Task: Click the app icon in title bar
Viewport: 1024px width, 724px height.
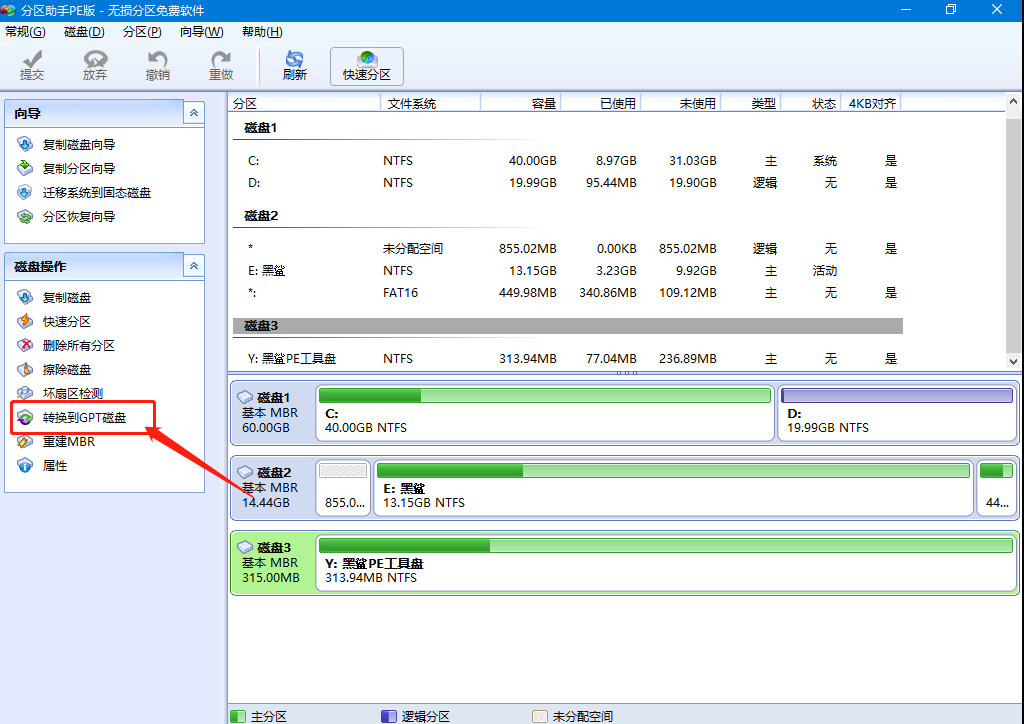Action: (x=8, y=10)
